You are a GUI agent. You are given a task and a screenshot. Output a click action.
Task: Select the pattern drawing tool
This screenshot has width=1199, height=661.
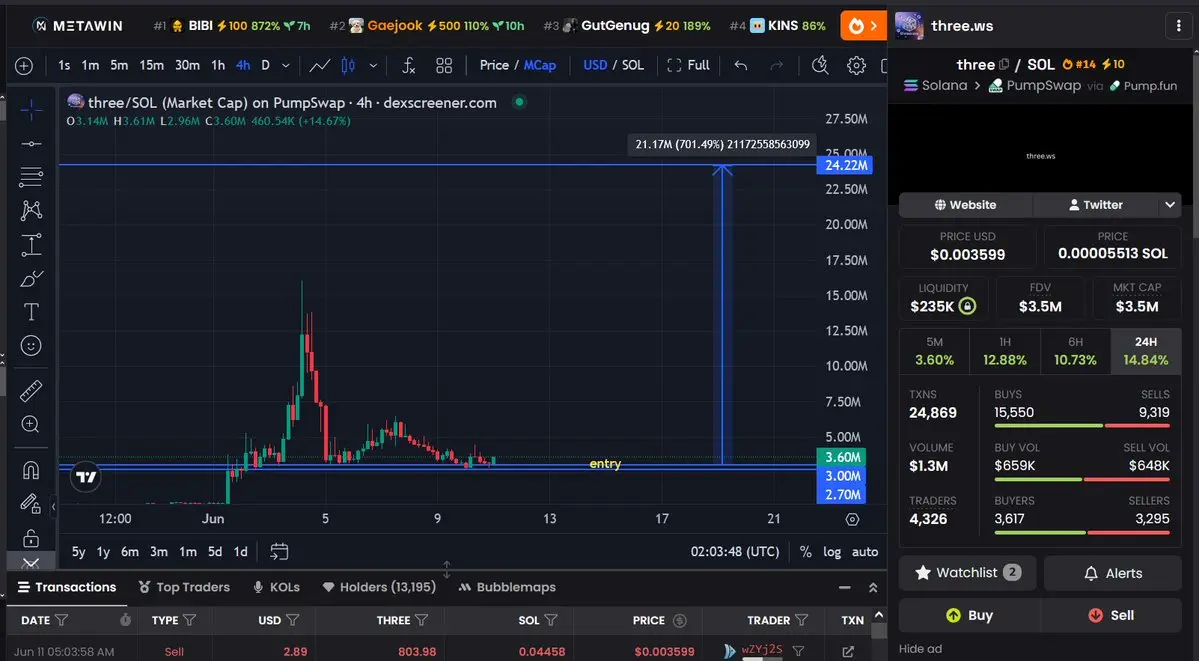click(x=31, y=210)
